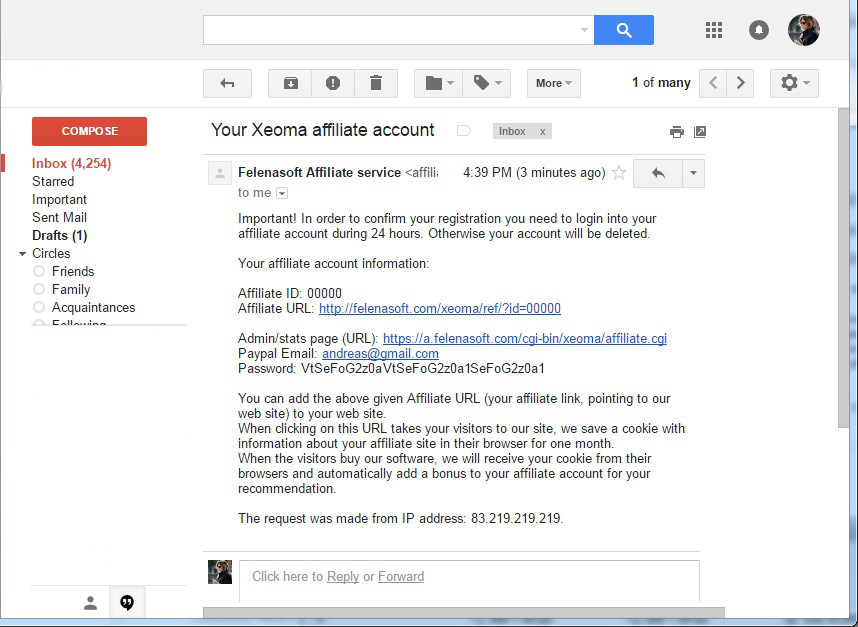Expand the More actions dropdown
858x627 pixels.
click(554, 83)
